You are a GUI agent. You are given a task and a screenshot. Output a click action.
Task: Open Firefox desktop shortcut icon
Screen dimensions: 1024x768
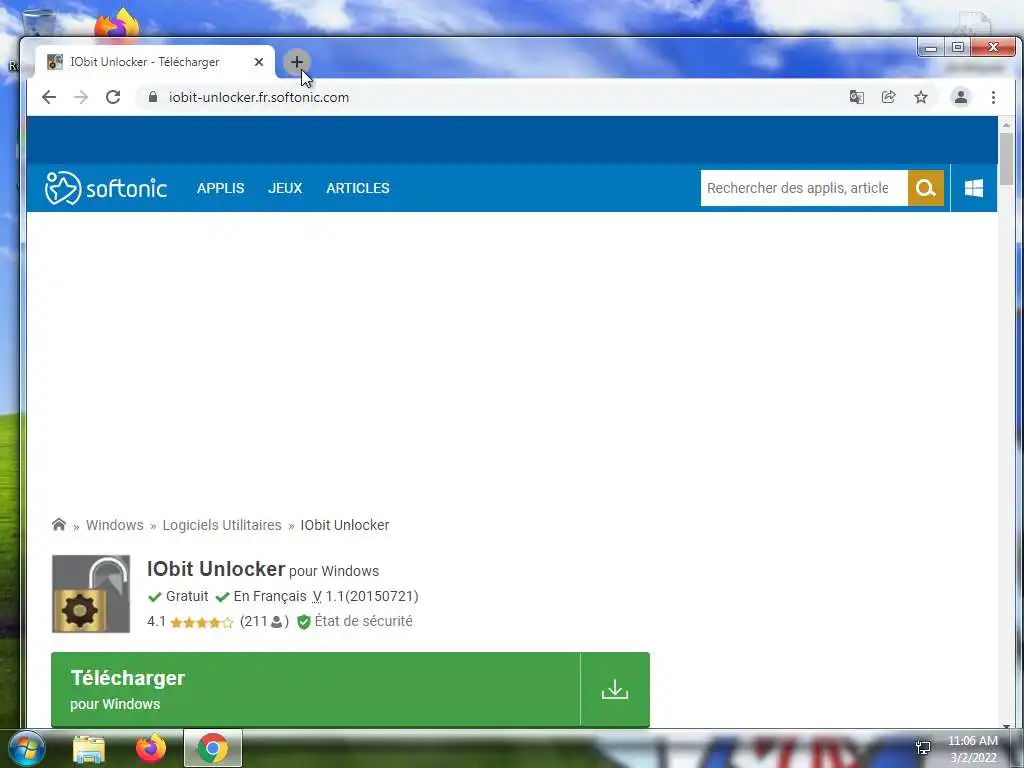117,24
